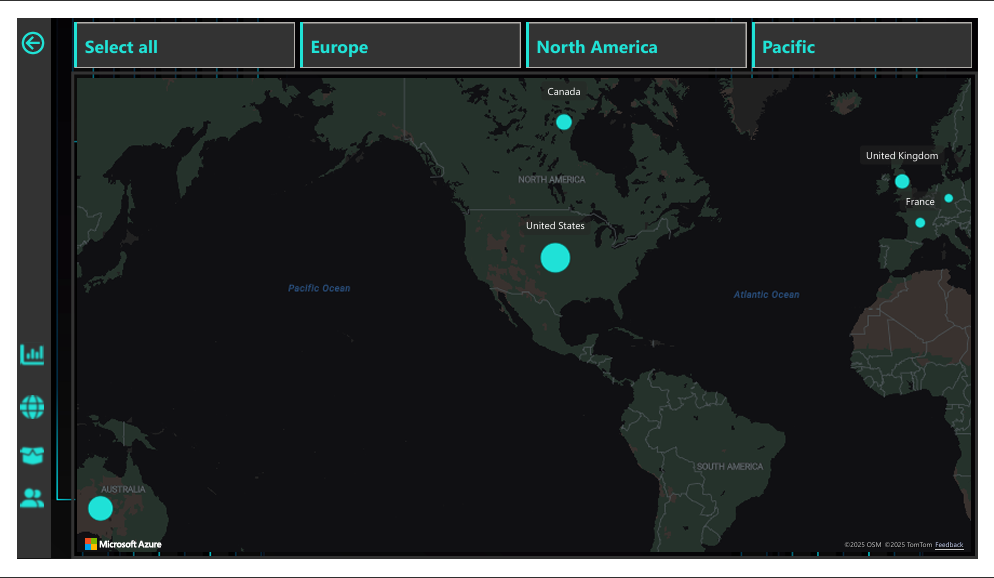The image size is (994, 578).
Task: Select the United States bubble on map
Action: click(x=555, y=257)
